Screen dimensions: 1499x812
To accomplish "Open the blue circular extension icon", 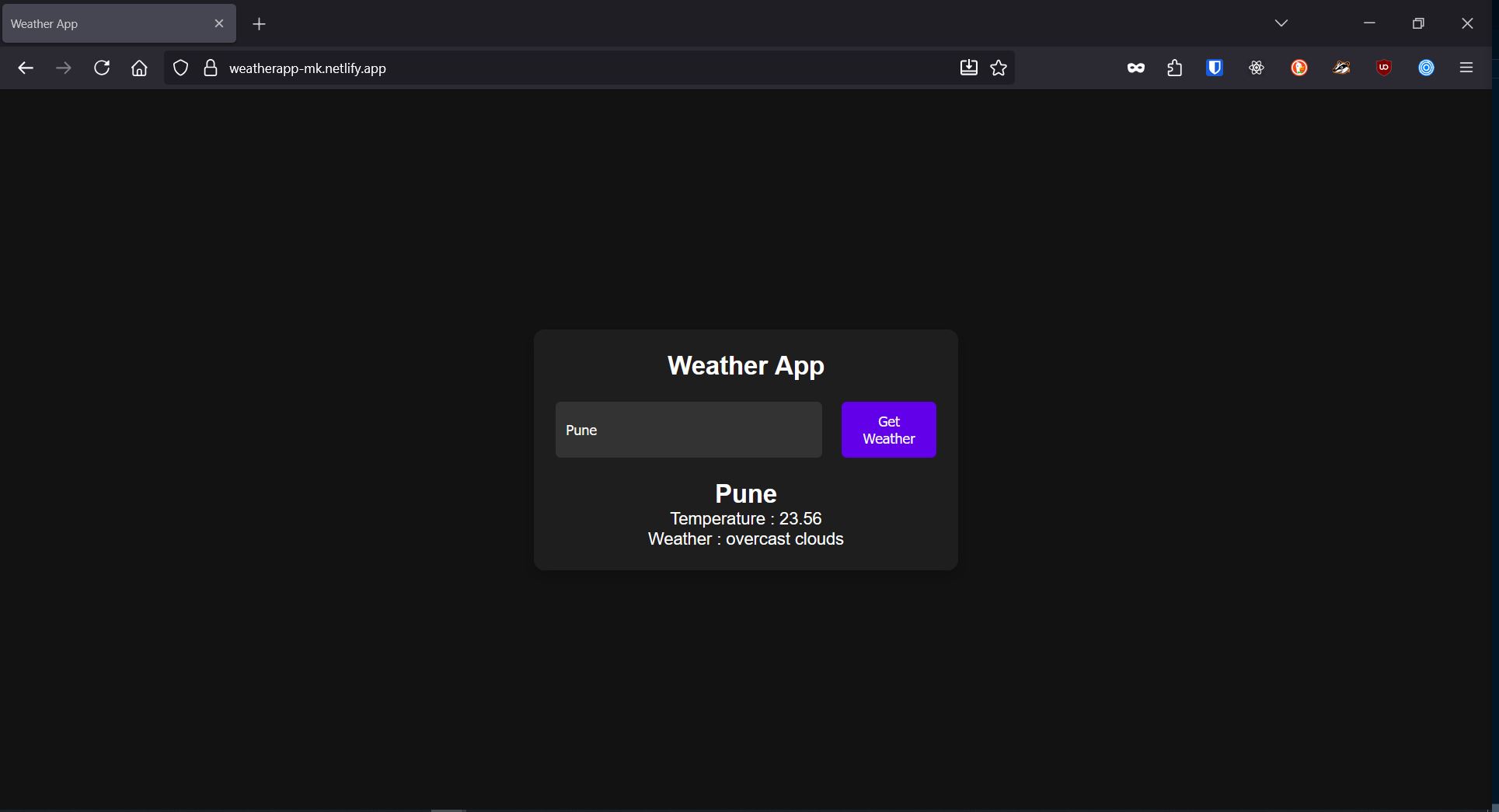I will point(1426,68).
